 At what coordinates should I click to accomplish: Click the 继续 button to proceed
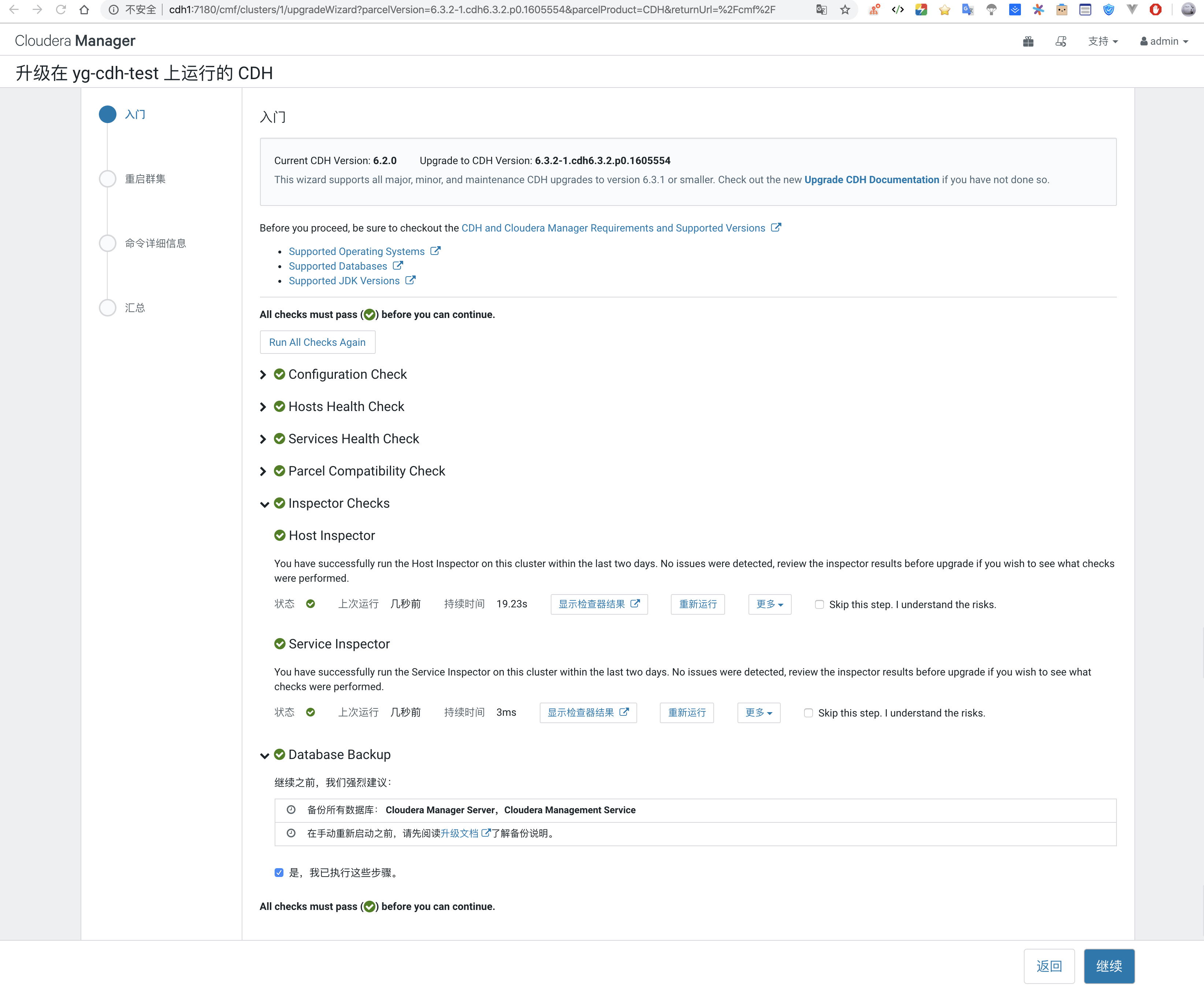tap(1109, 966)
